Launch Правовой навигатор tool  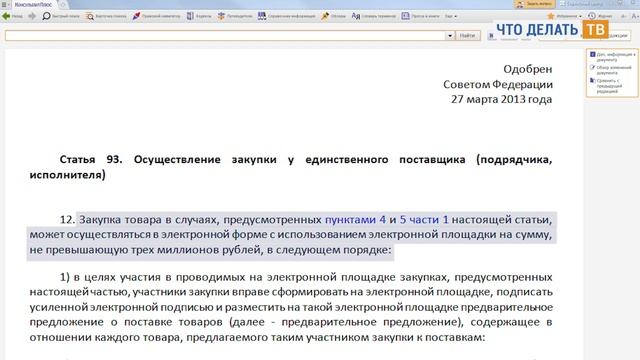(x=156, y=16)
